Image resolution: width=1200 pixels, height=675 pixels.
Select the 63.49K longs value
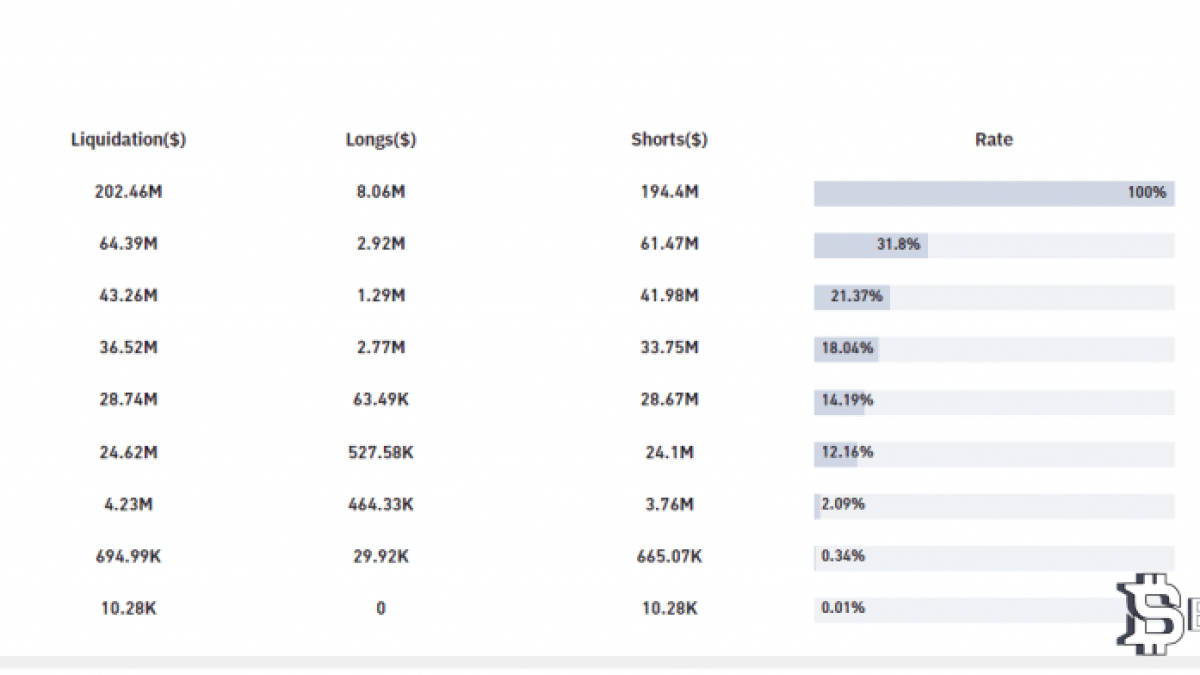pyautogui.click(x=381, y=400)
